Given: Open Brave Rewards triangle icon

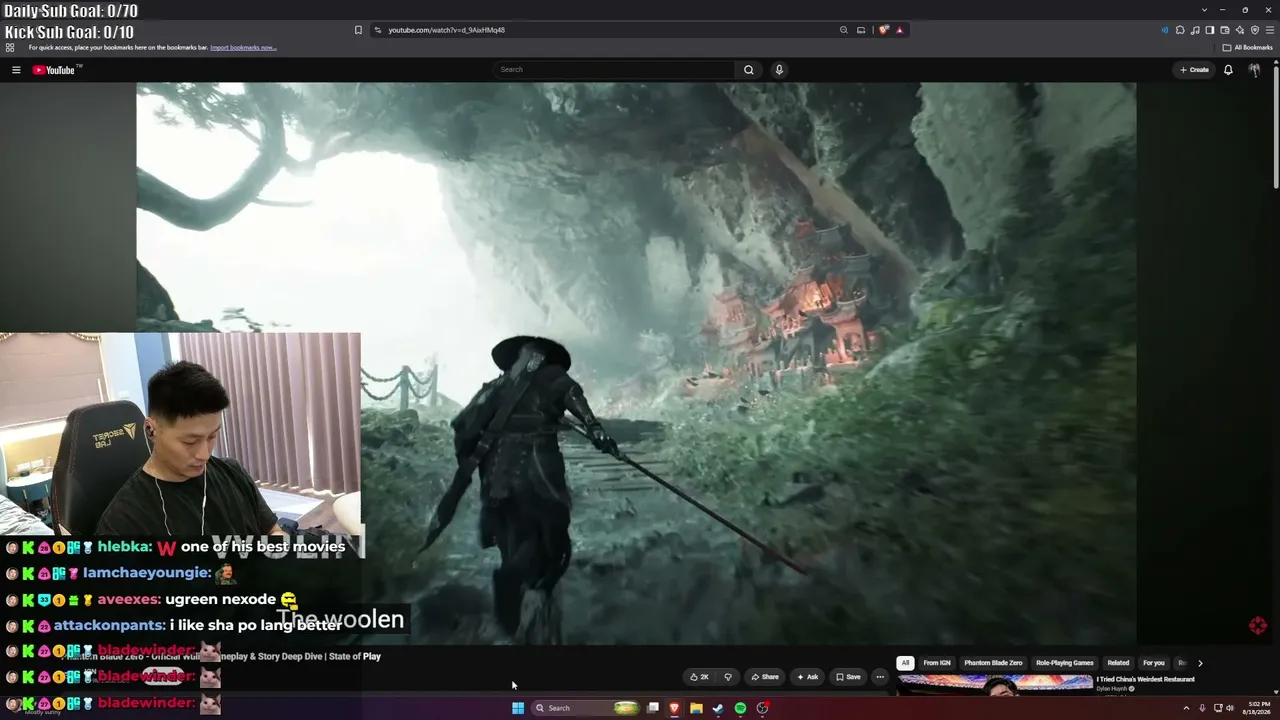Looking at the screenshot, I should point(900,30).
